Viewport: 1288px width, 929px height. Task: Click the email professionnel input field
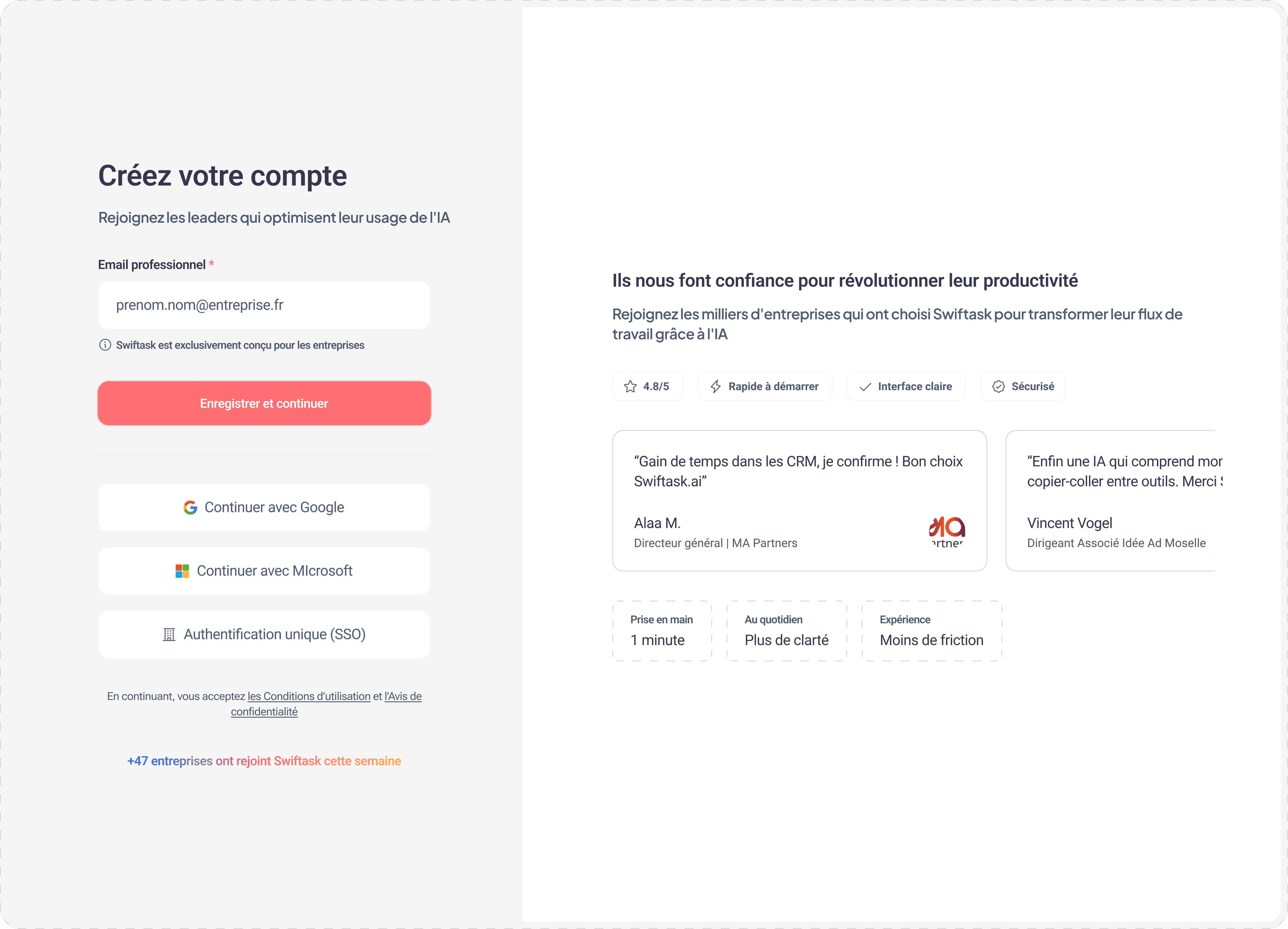click(264, 305)
